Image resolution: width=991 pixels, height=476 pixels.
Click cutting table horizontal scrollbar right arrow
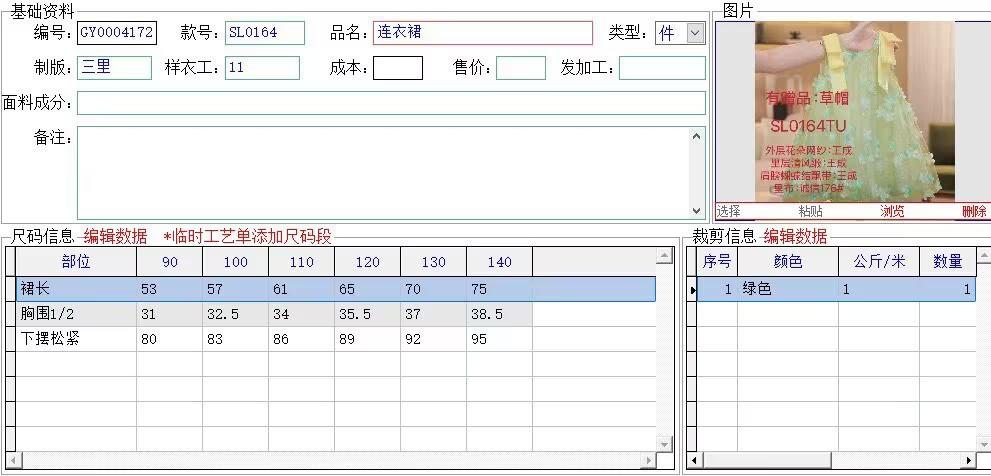[969, 460]
